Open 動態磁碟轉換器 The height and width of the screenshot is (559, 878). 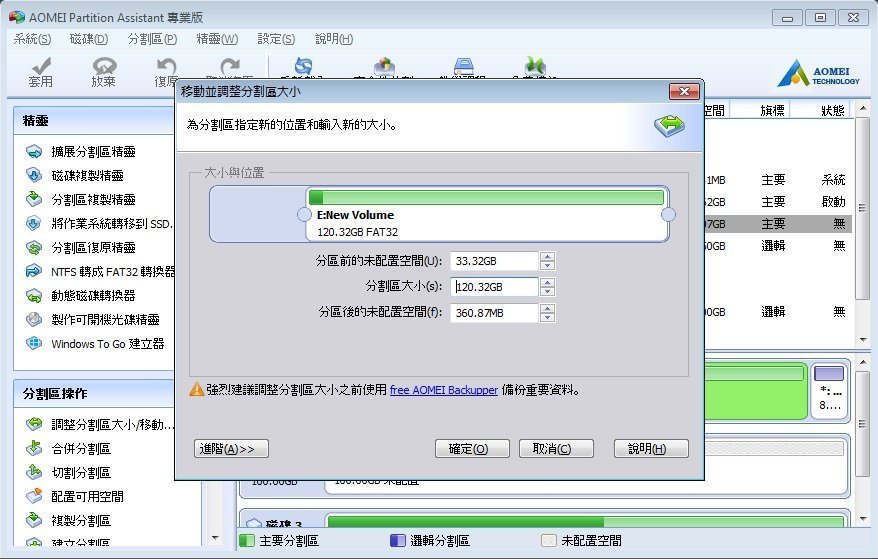(x=94, y=296)
